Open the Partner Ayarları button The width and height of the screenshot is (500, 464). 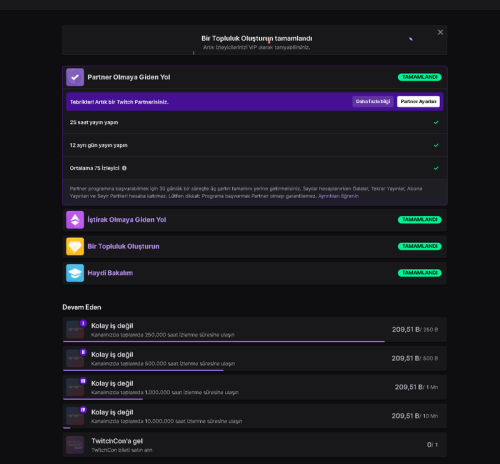(418, 101)
